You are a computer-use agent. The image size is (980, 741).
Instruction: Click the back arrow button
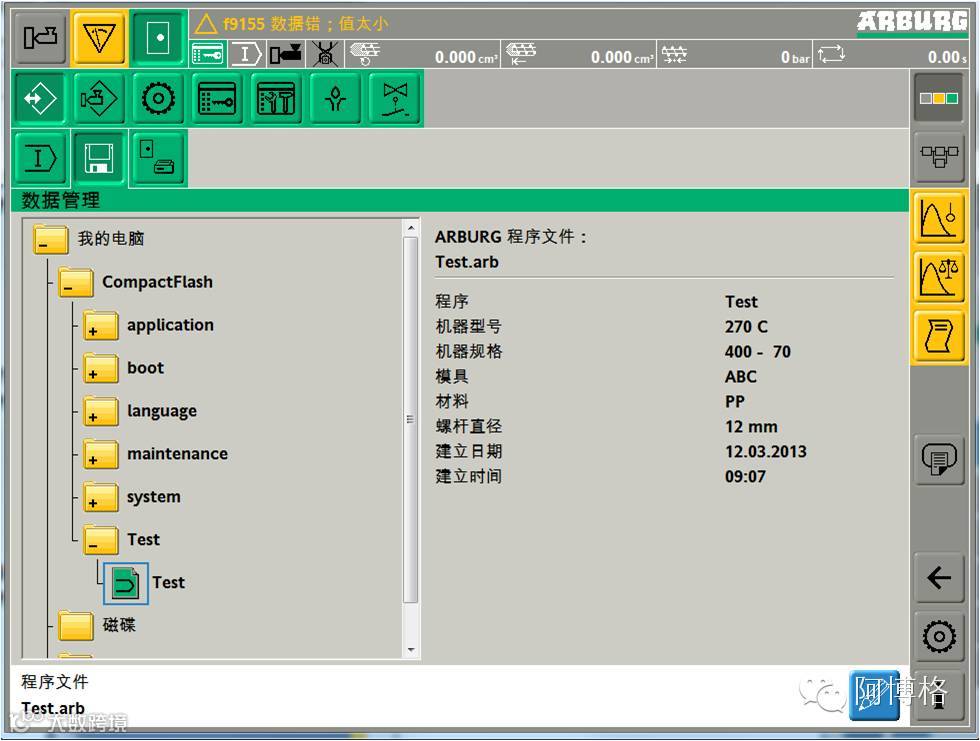click(938, 577)
